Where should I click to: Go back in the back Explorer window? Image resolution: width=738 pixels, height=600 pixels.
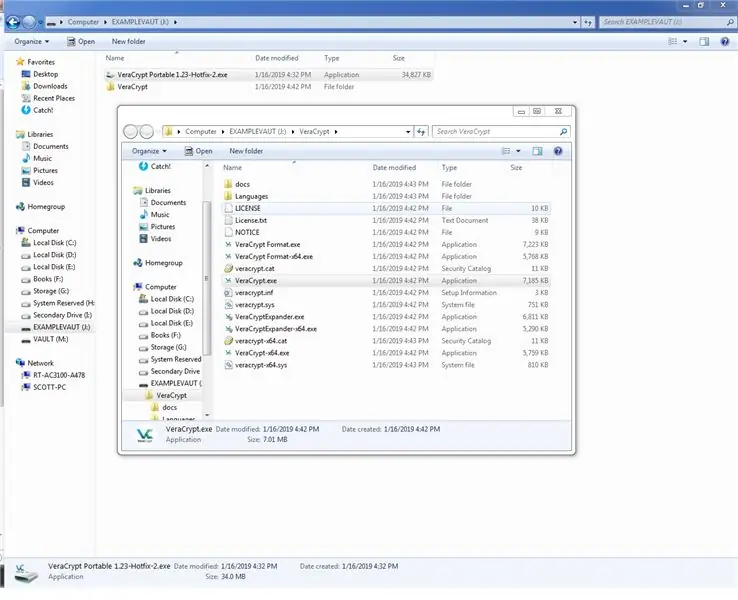(13, 22)
